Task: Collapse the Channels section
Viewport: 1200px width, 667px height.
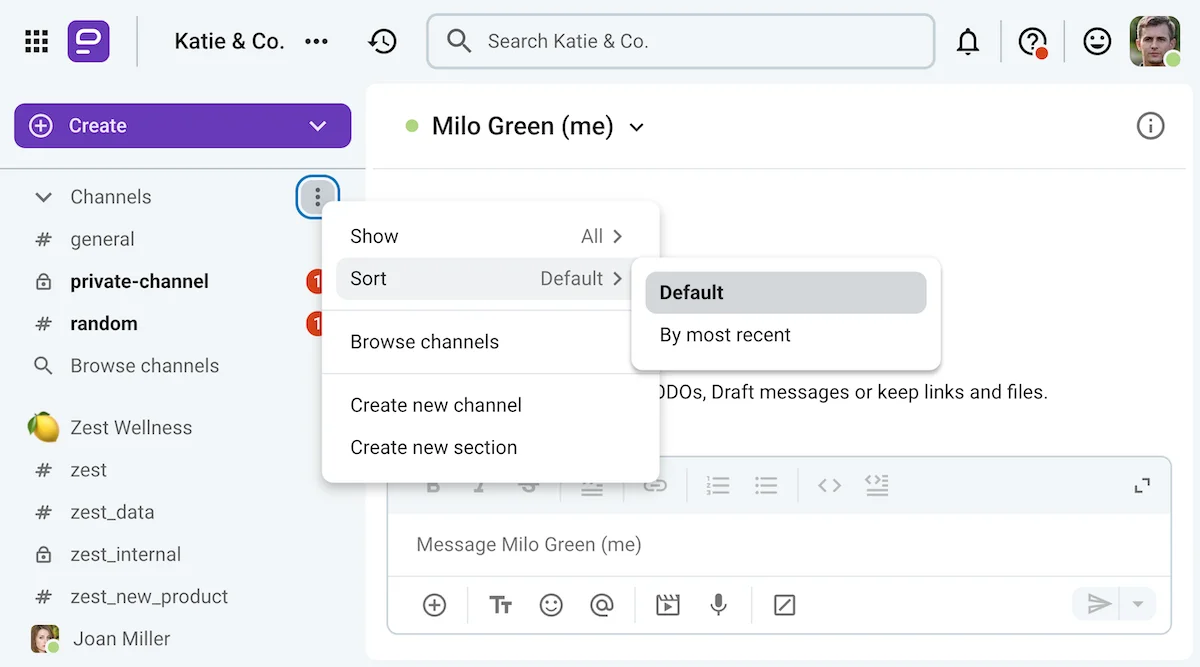Action: (x=42, y=197)
